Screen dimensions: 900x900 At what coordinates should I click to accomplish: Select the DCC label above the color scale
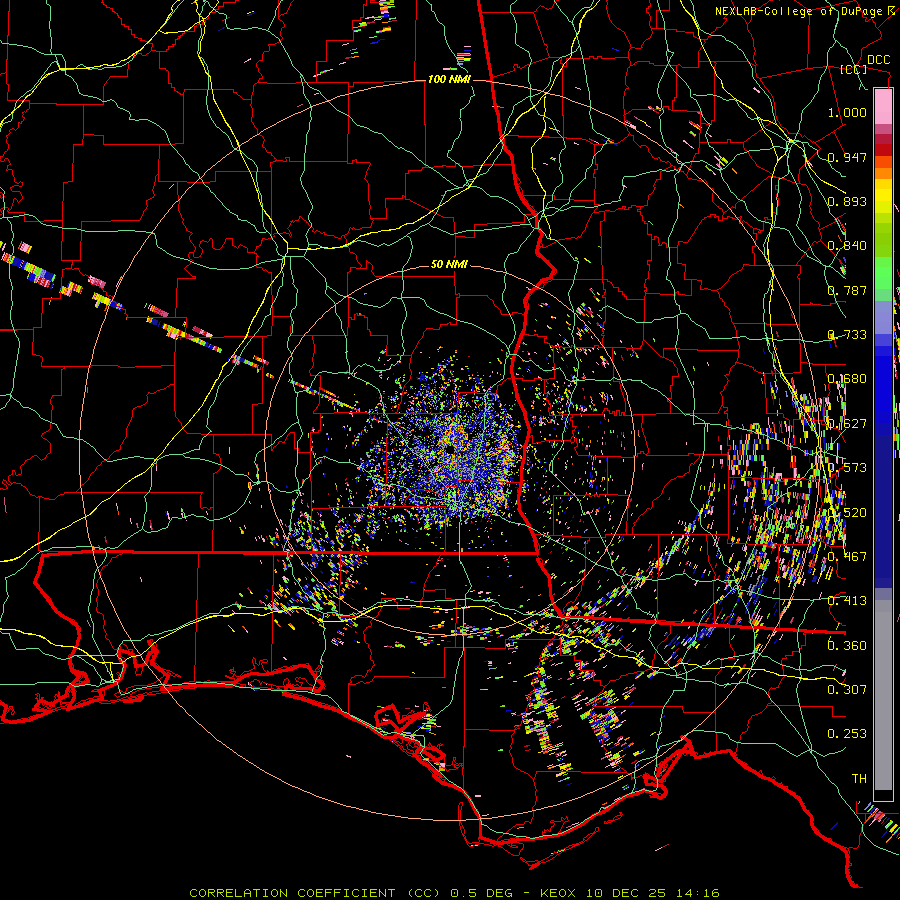(878, 60)
